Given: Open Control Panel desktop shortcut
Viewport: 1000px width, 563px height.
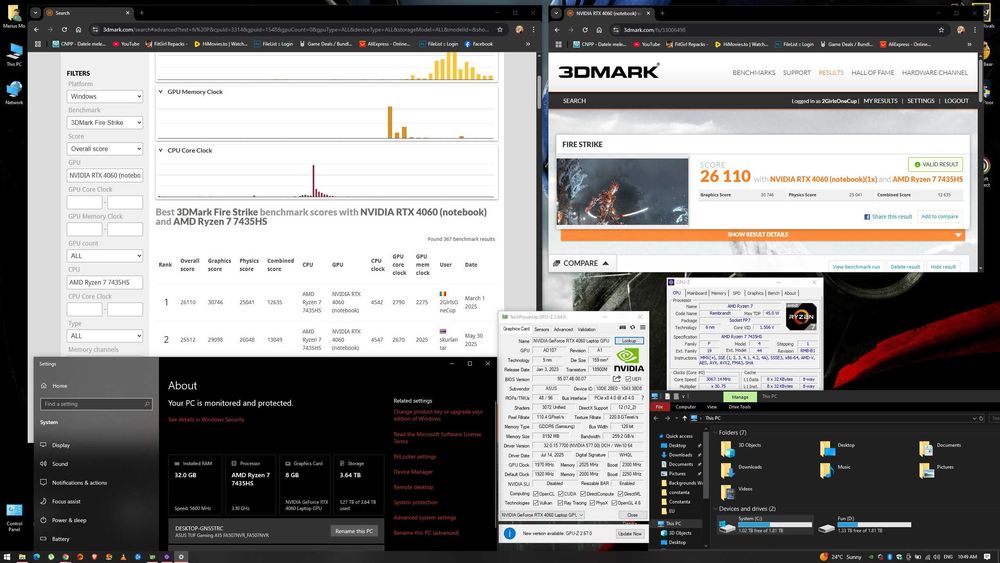Looking at the screenshot, I should coord(14,518).
